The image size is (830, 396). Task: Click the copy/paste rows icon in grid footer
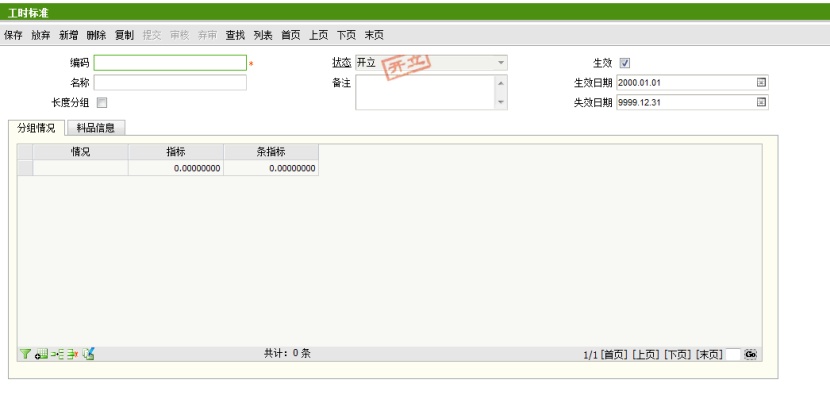[x=88, y=354]
